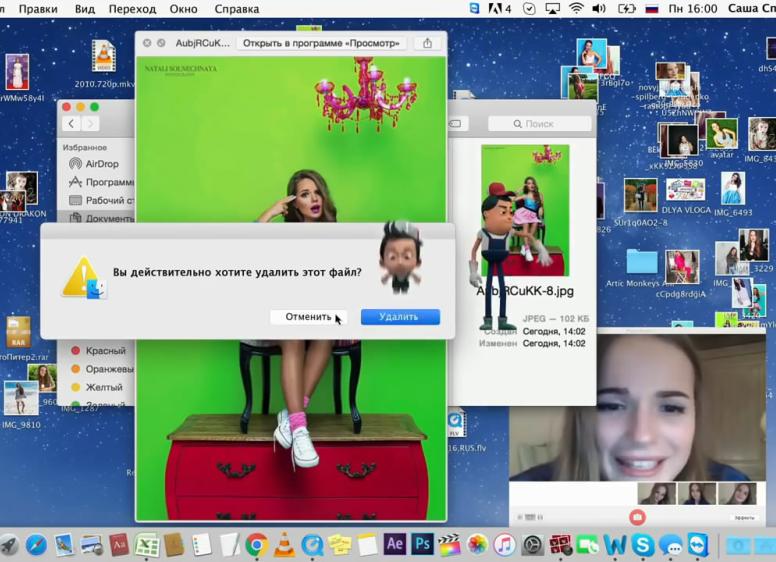
Task: Click the battery icon in the menu bar
Action: (x=626, y=8)
